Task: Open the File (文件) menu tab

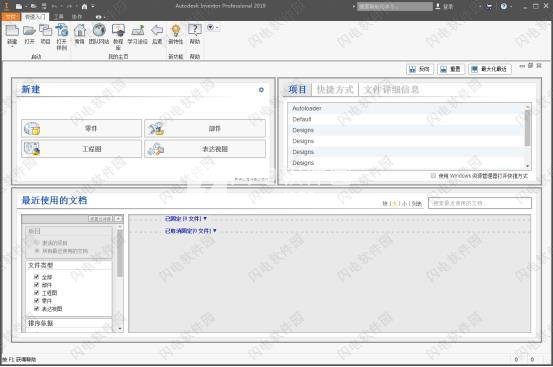Action: 11,17
